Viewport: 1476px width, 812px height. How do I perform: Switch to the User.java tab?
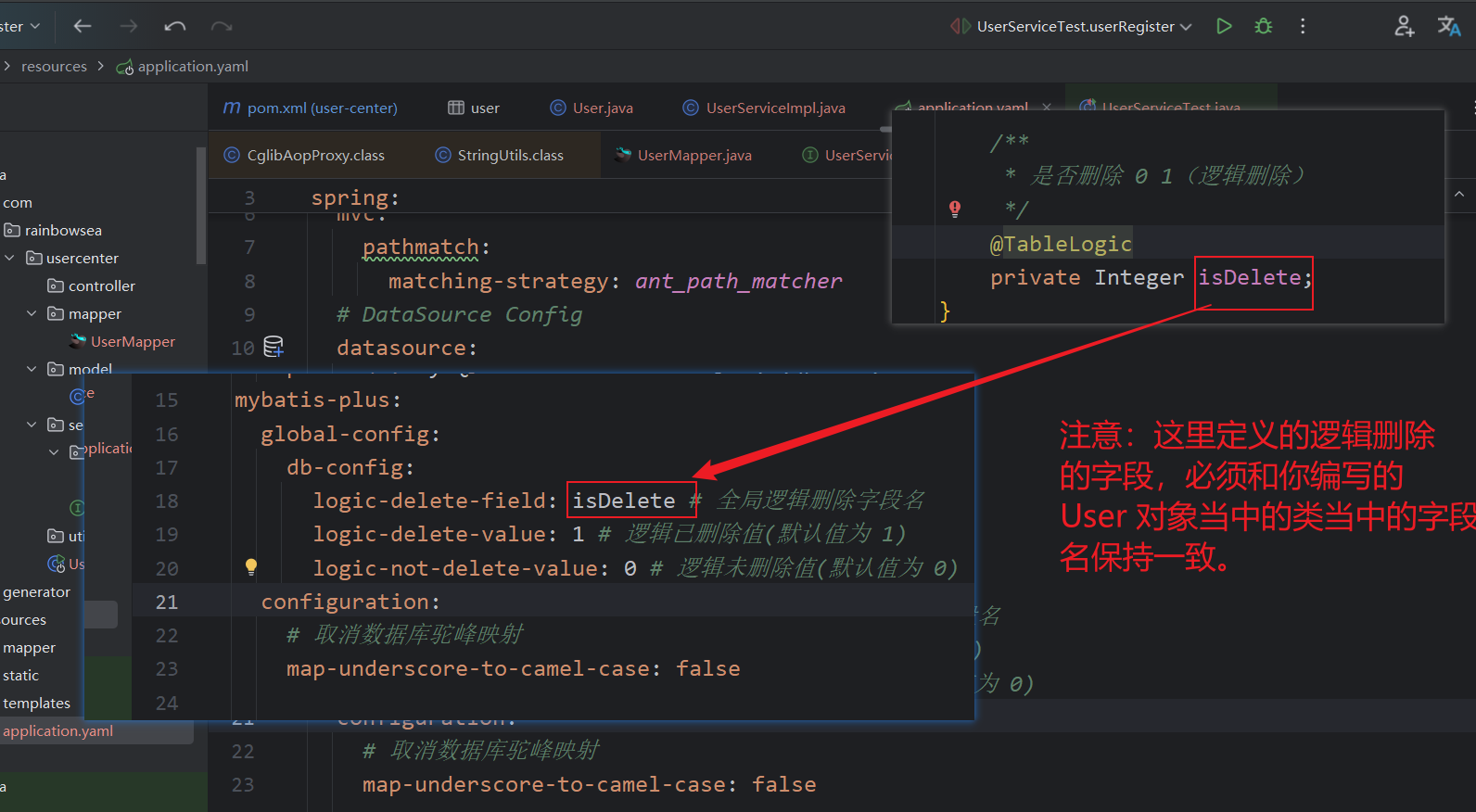[x=592, y=108]
